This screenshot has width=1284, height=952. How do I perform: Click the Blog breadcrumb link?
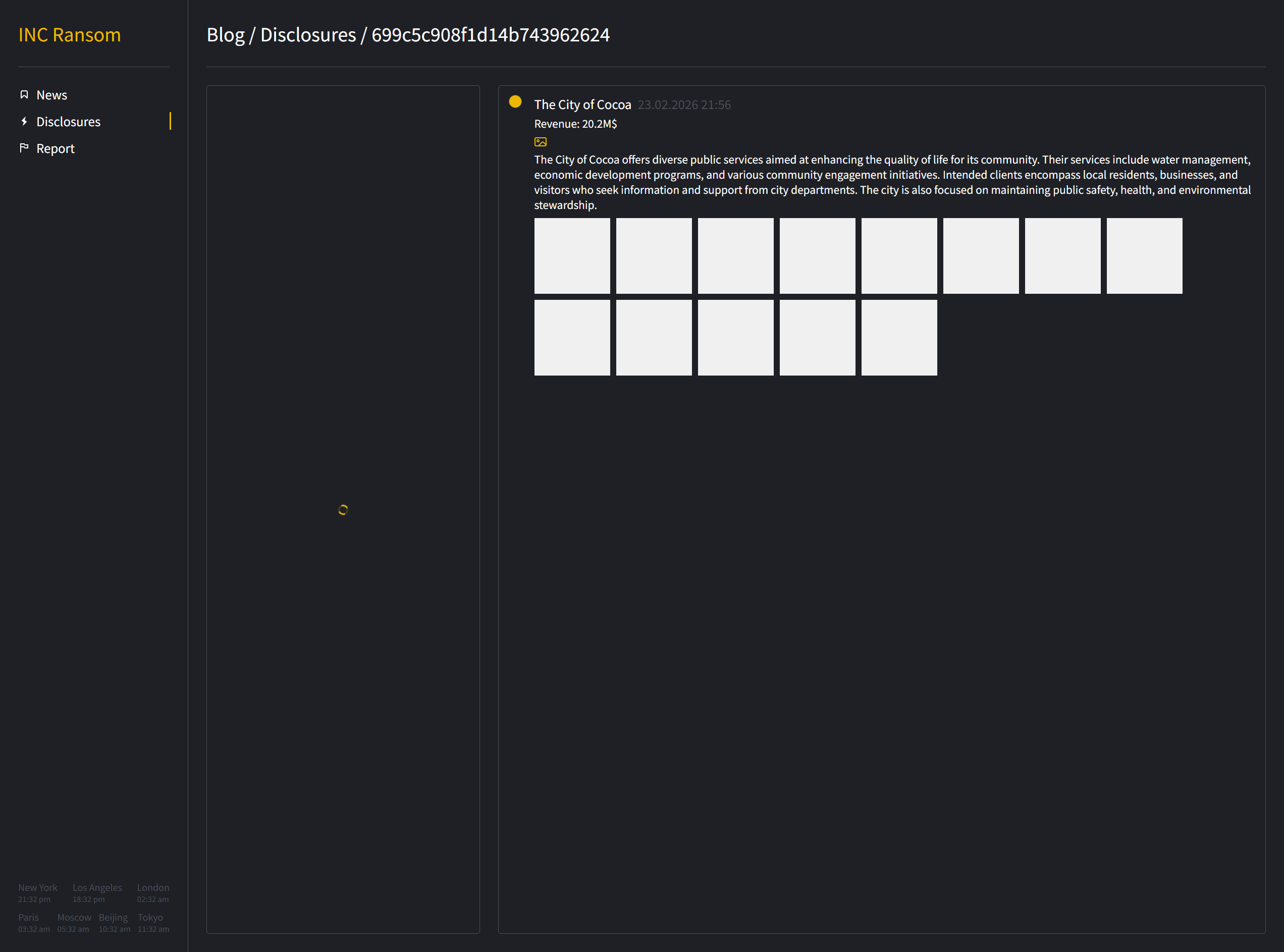tap(225, 35)
